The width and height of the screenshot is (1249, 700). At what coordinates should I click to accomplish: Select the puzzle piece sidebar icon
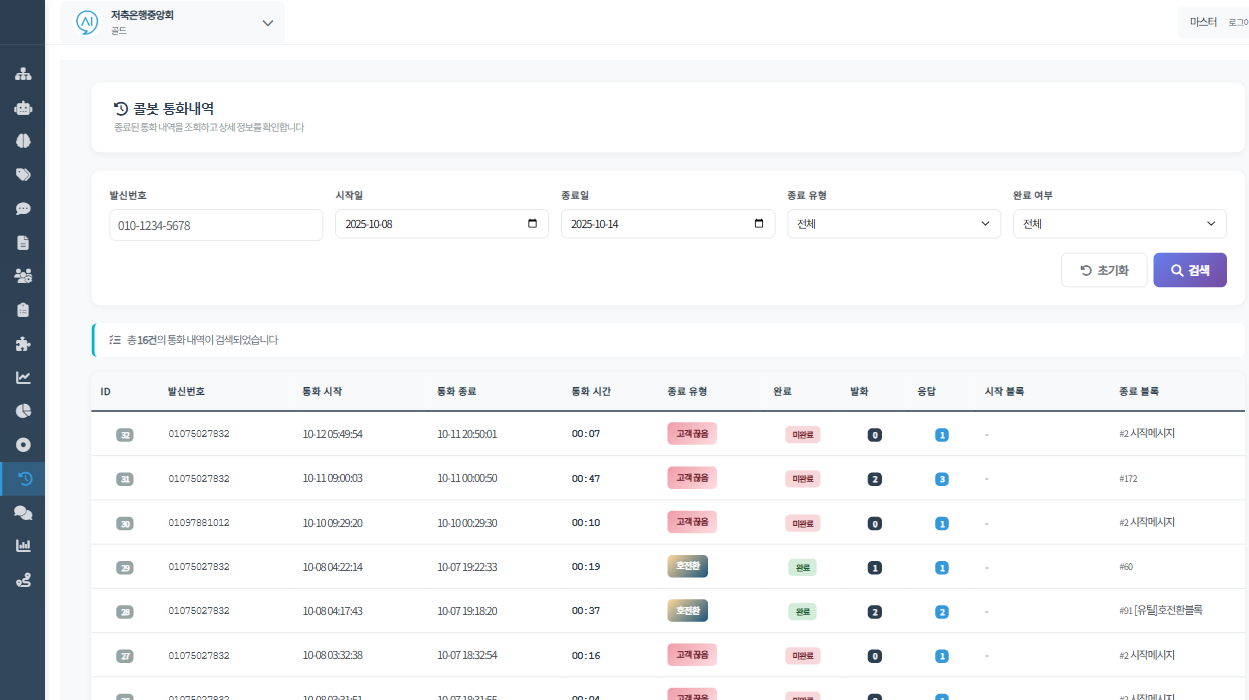click(x=23, y=343)
